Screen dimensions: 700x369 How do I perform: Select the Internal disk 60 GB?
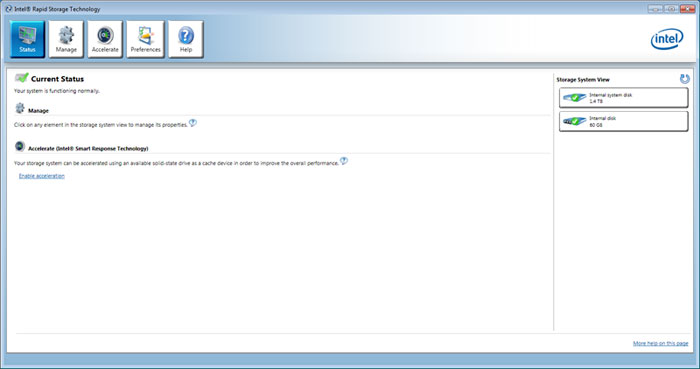tap(623, 121)
